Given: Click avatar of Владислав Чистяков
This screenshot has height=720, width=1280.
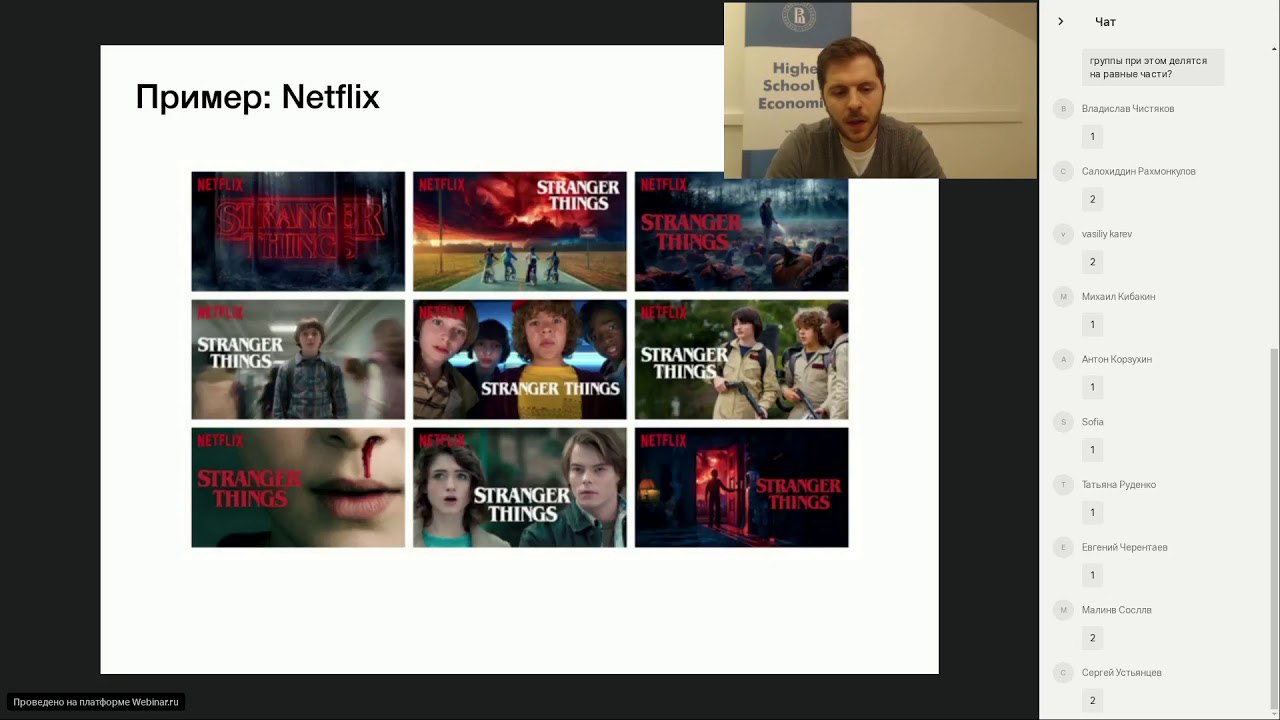Looking at the screenshot, I should (x=1063, y=109).
